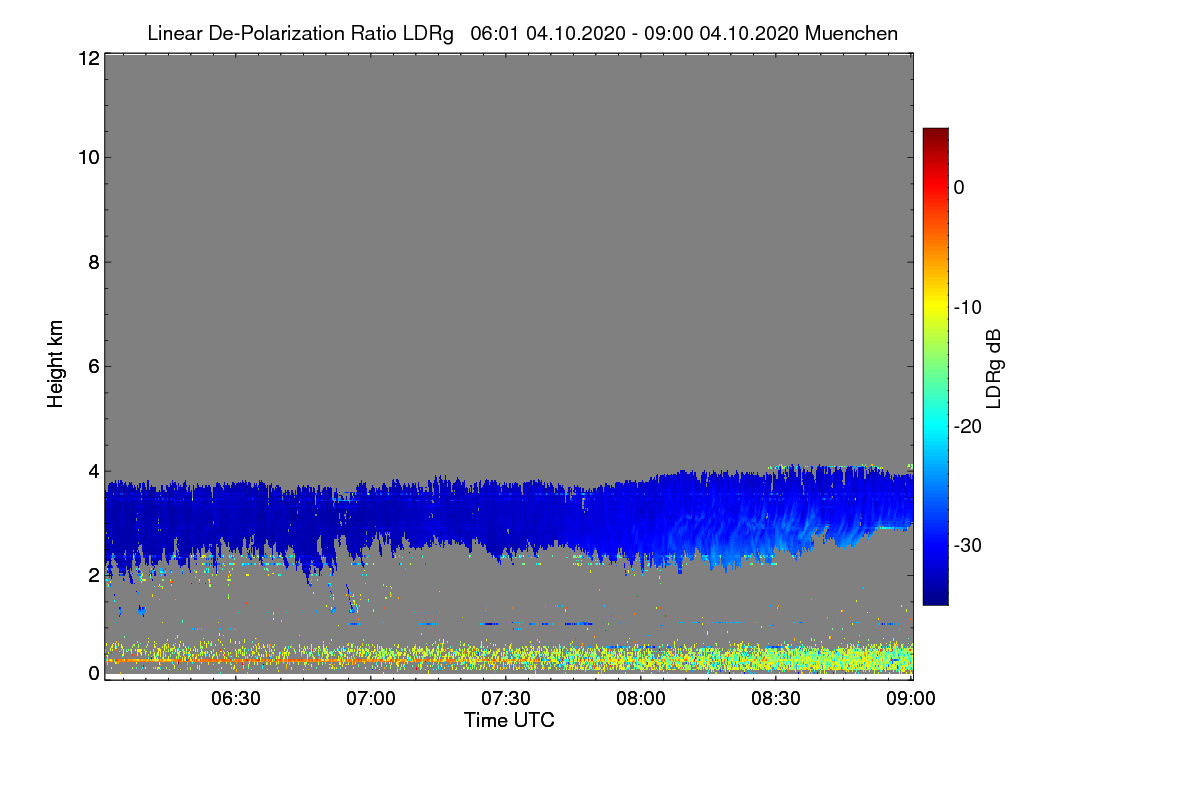Click the y-axis tick label '10'
1200x800 pixels.
(87, 157)
